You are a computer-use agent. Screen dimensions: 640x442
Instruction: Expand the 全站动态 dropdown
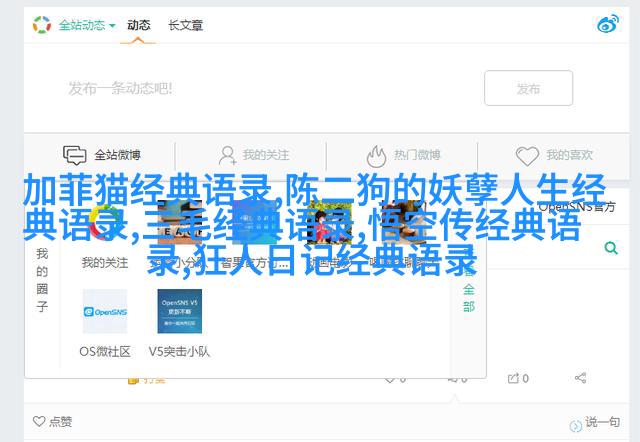click(x=87, y=25)
